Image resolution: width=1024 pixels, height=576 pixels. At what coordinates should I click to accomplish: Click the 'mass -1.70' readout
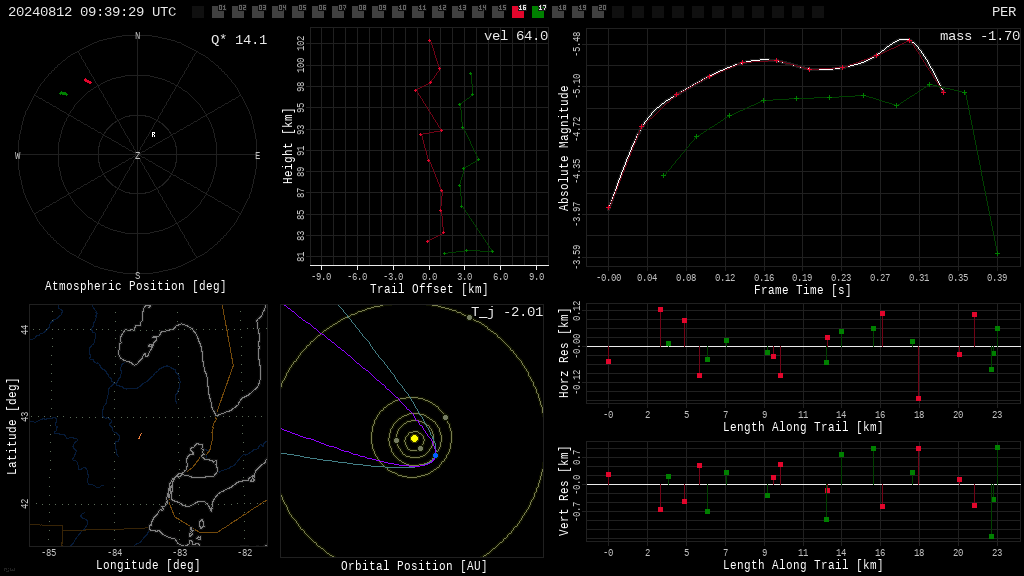click(980, 36)
